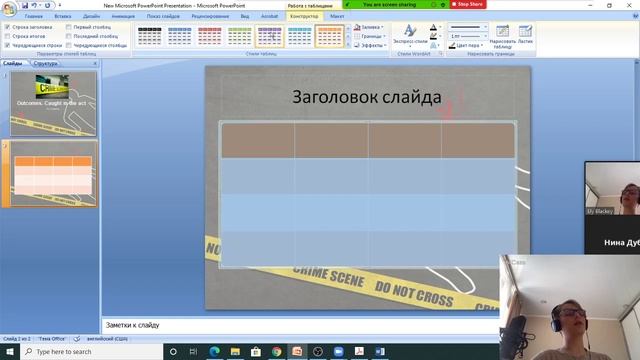Viewport: 640px width, 360px height.
Task: Select slide 2 table thumbnail
Action: pos(53,173)
